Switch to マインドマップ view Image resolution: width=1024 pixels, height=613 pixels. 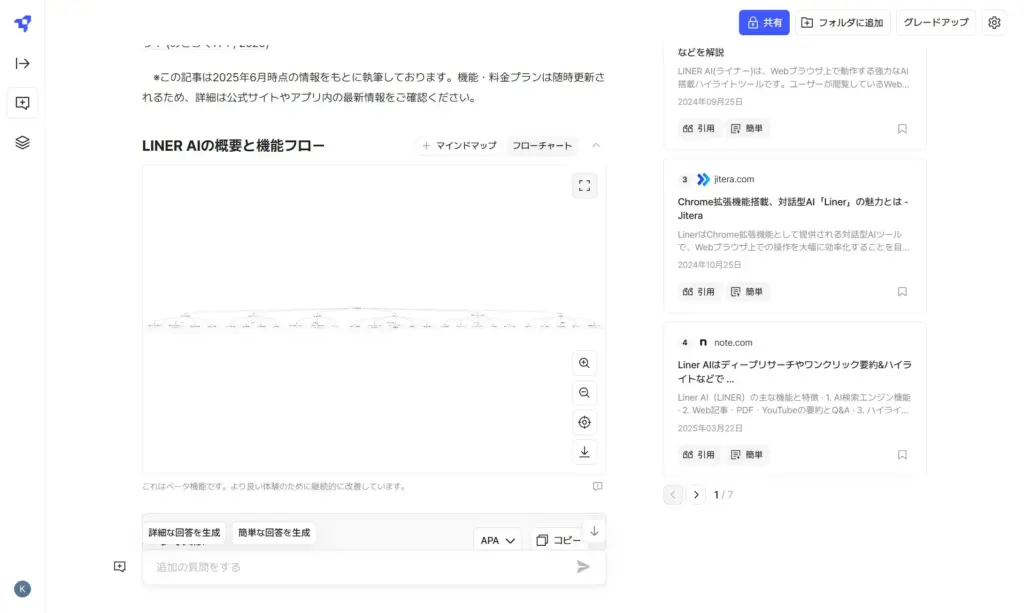point(459,146)
